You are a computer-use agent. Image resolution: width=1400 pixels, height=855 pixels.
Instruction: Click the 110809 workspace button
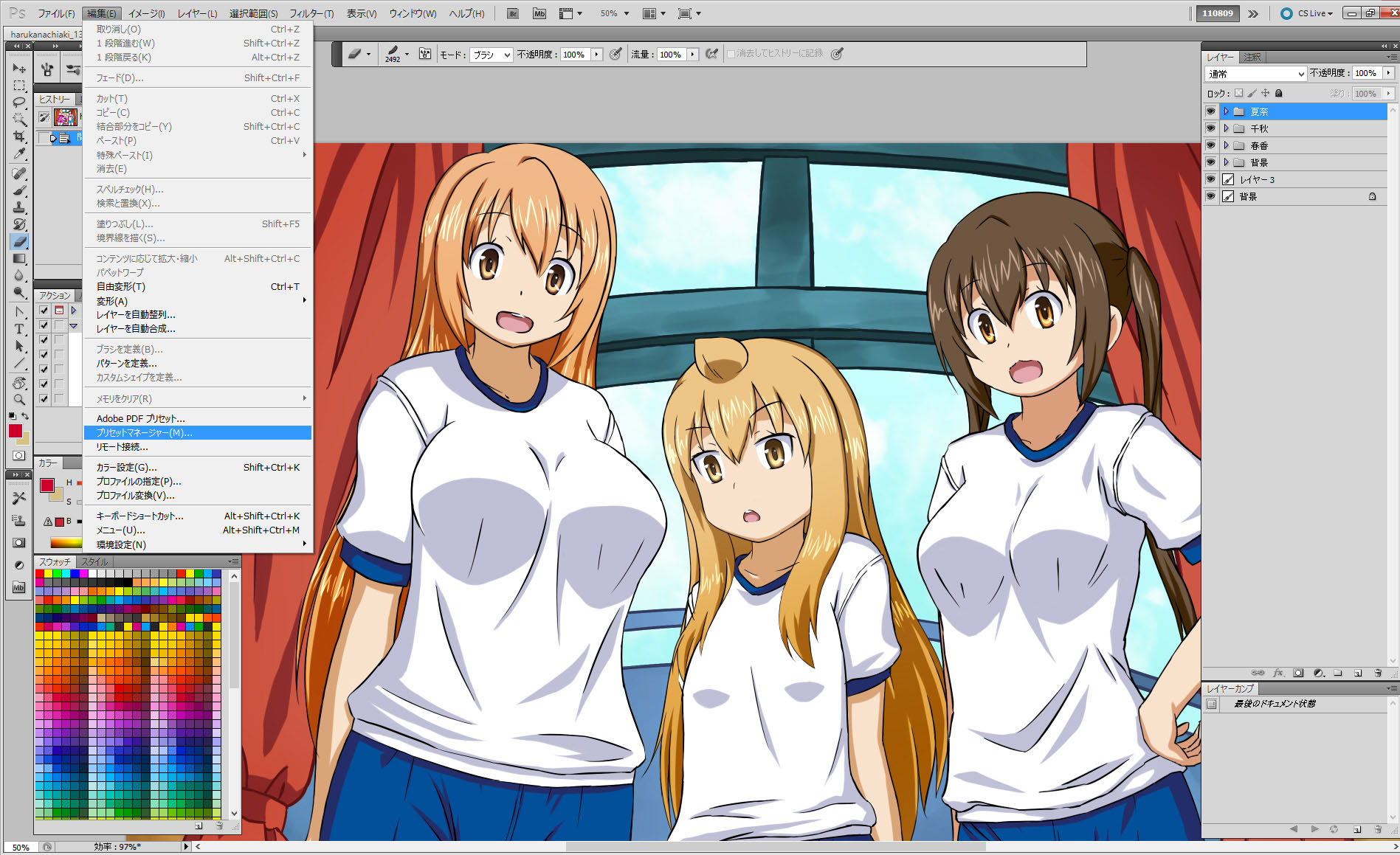tap(1217, 13)
